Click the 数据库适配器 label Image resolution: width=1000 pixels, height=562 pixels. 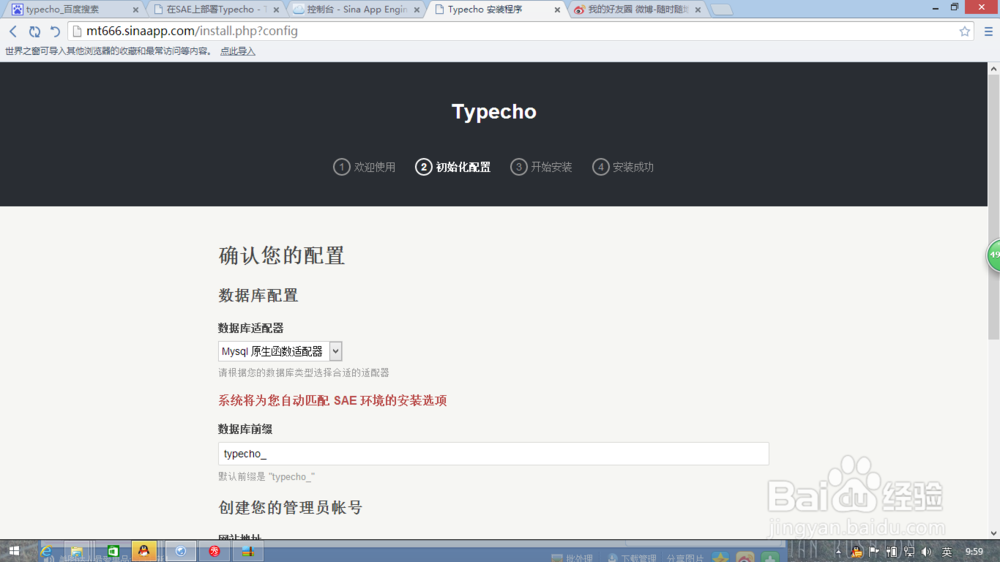tap(251, 329)
